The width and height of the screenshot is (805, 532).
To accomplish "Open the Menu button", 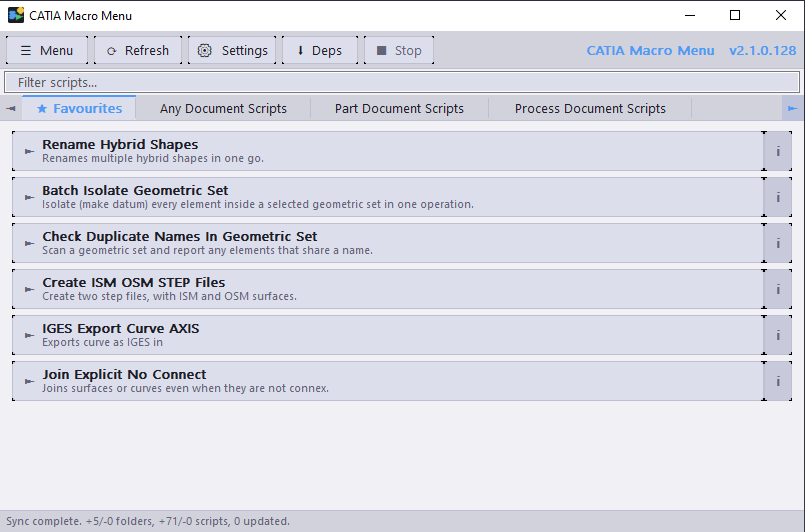I will 47,50.
